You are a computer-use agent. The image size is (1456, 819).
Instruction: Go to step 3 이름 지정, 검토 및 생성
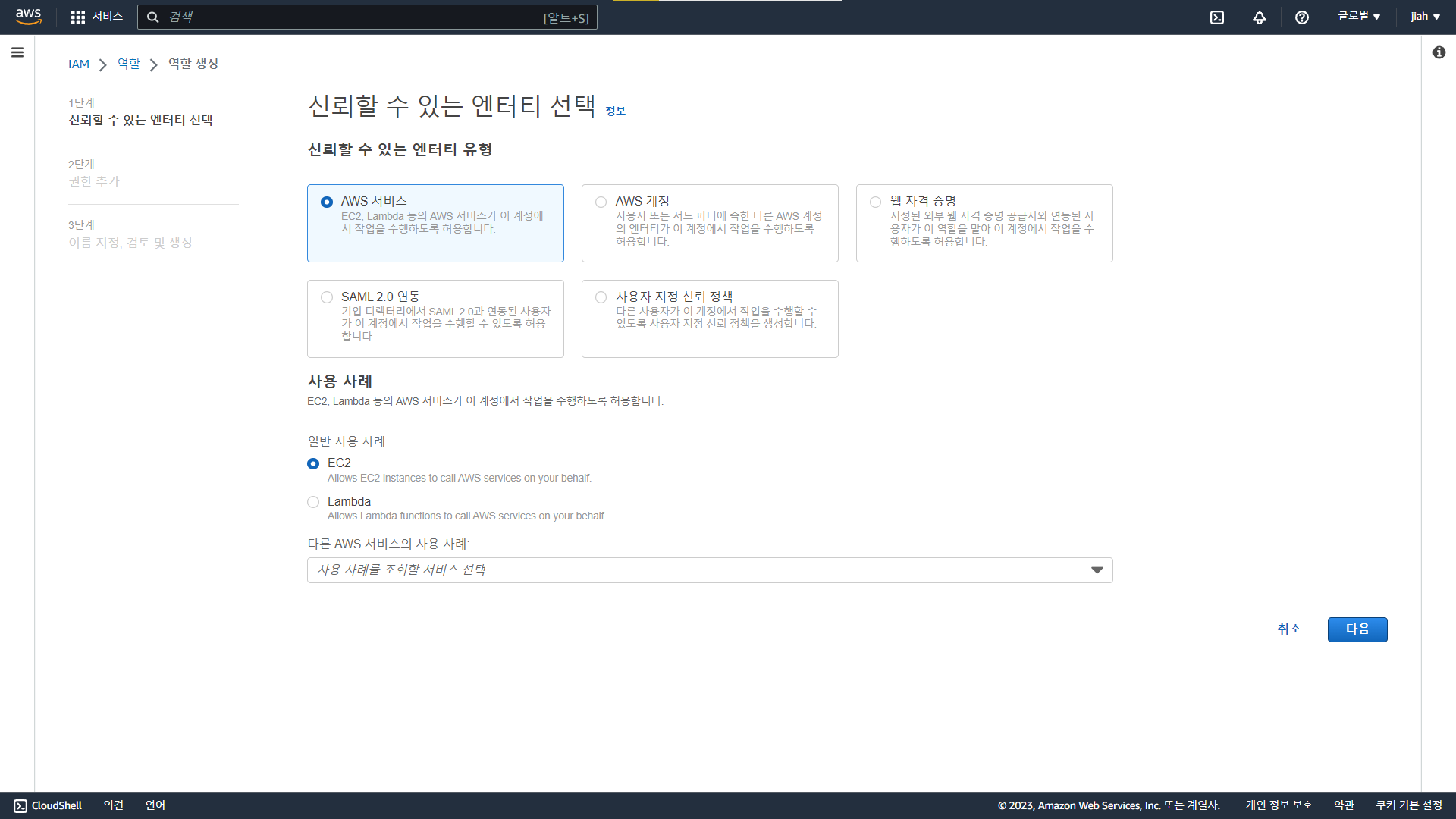(130, 243)
